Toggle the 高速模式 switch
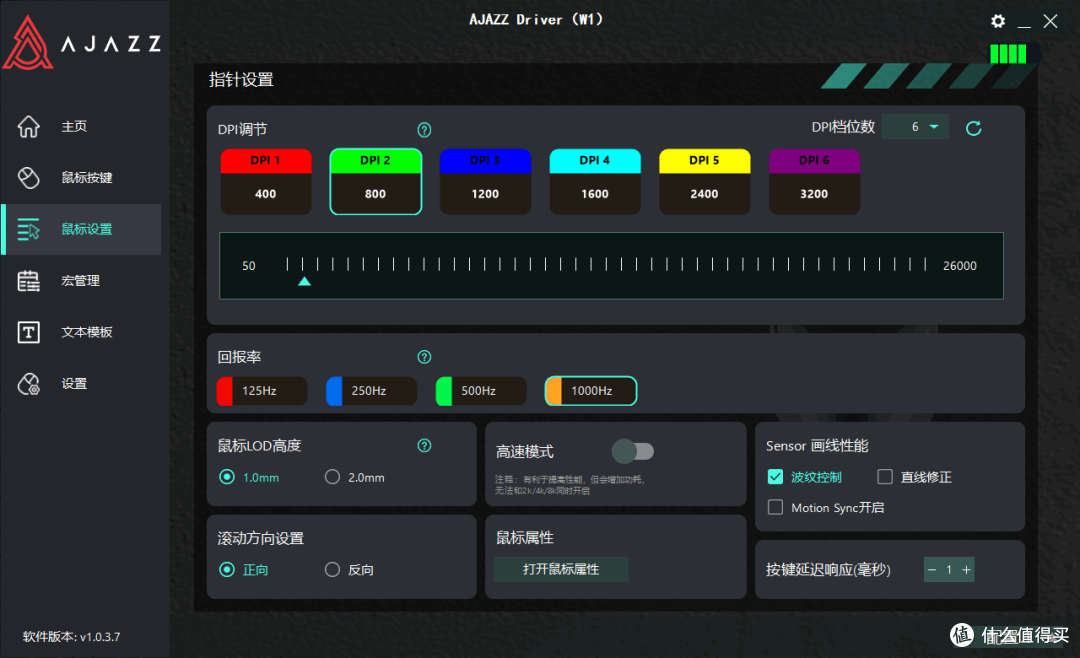 [632, 451]
